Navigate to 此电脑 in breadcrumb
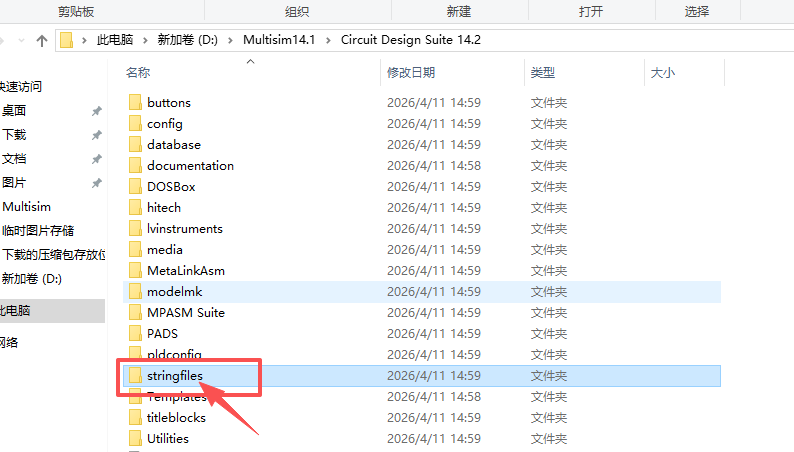This screenshot has width=794, height=452. [115, 40]
